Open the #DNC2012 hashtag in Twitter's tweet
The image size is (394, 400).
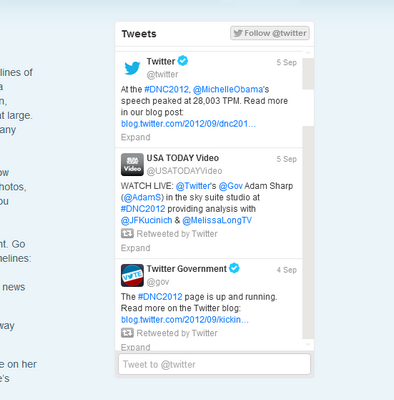[x=167, y=89]
